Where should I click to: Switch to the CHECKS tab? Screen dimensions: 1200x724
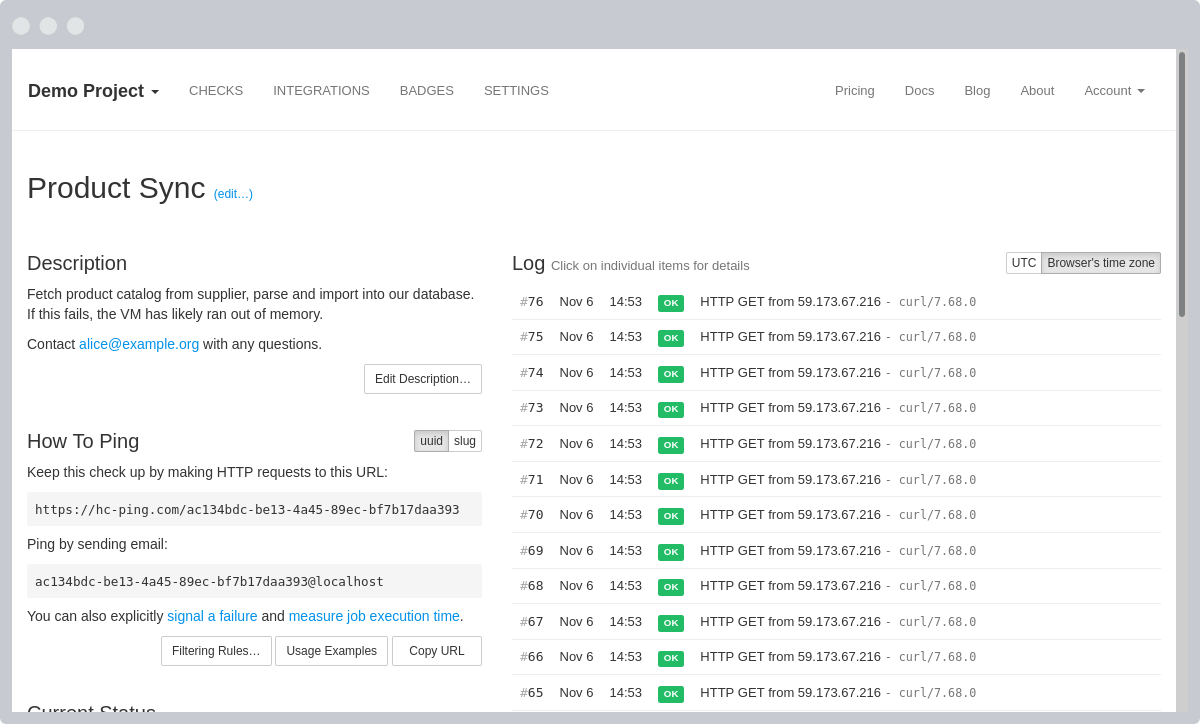(216, 91)
